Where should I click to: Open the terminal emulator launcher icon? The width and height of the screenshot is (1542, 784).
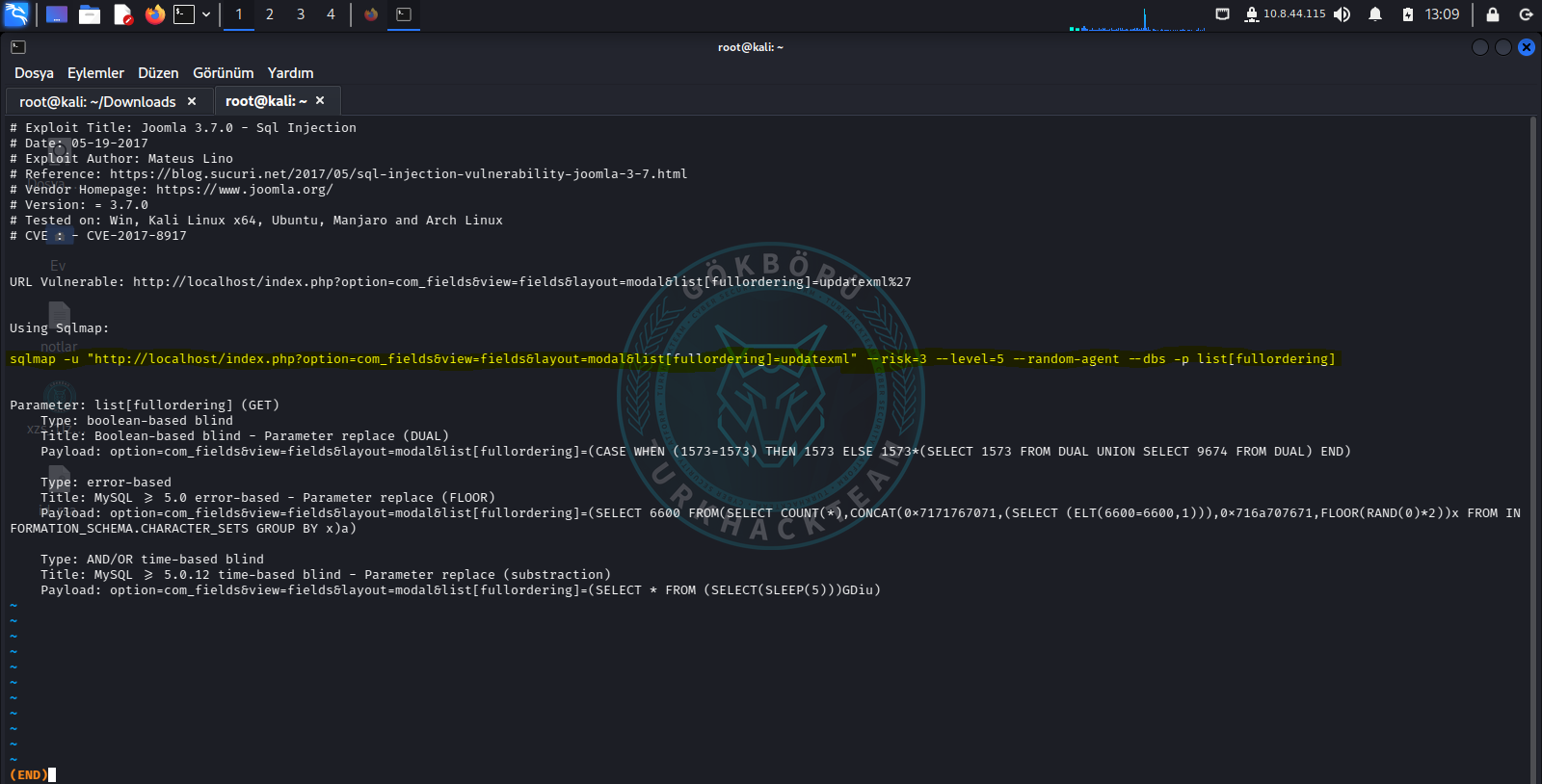point(184,14)
